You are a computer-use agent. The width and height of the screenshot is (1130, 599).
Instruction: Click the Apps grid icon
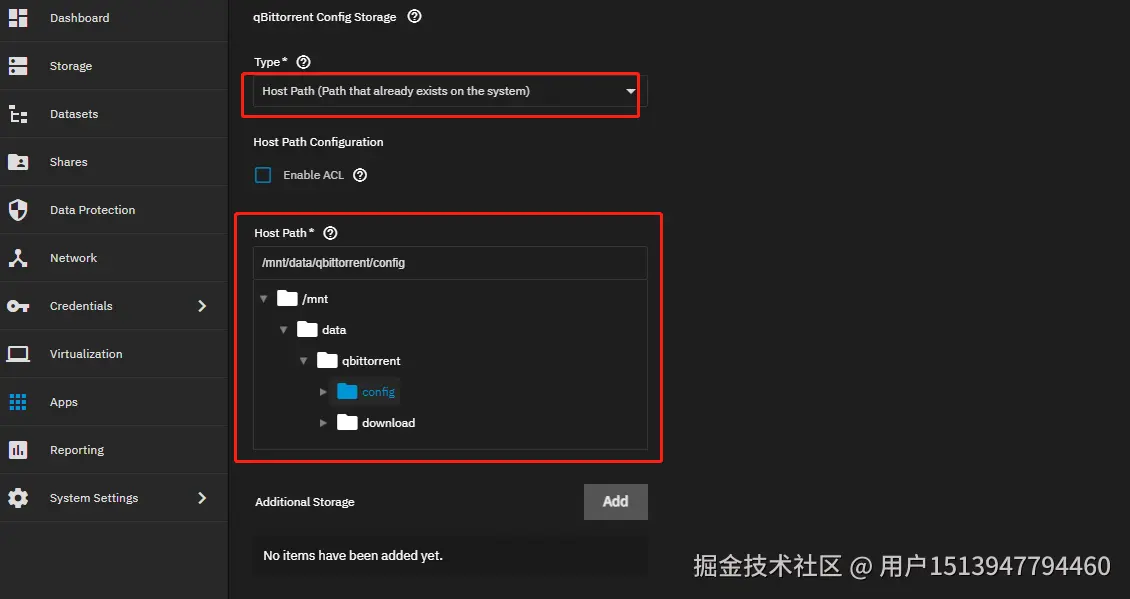pyautogui.click(x=18, y=402)
